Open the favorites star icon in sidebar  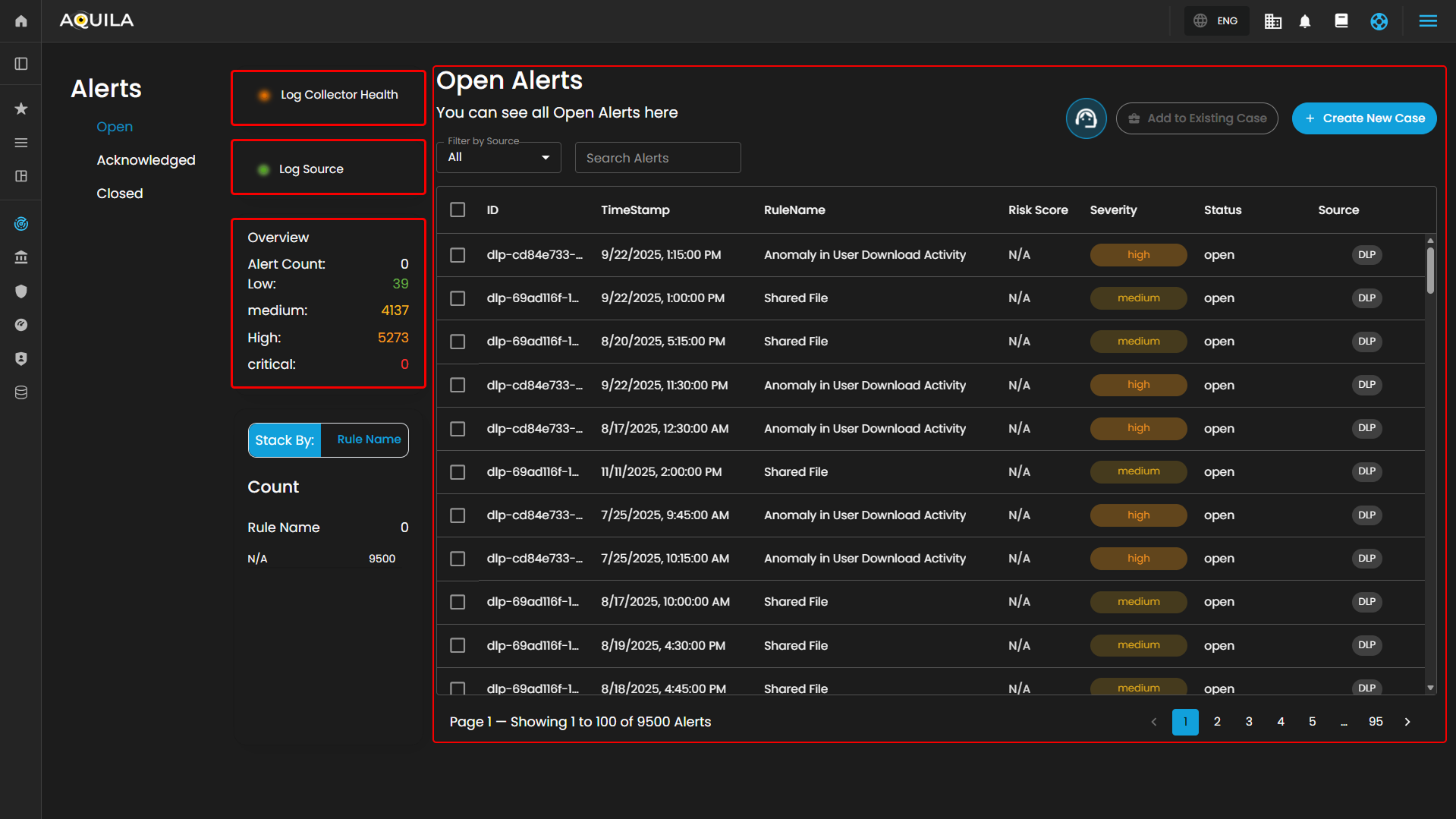pos(21,109)
